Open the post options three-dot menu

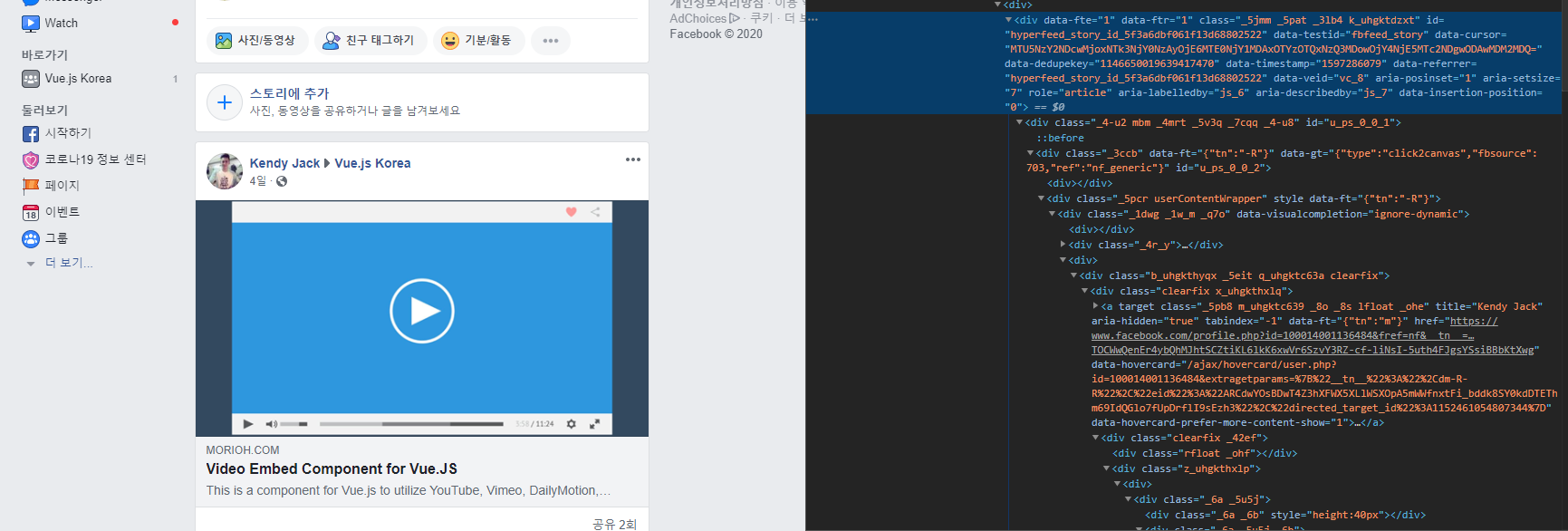point(633,159)
